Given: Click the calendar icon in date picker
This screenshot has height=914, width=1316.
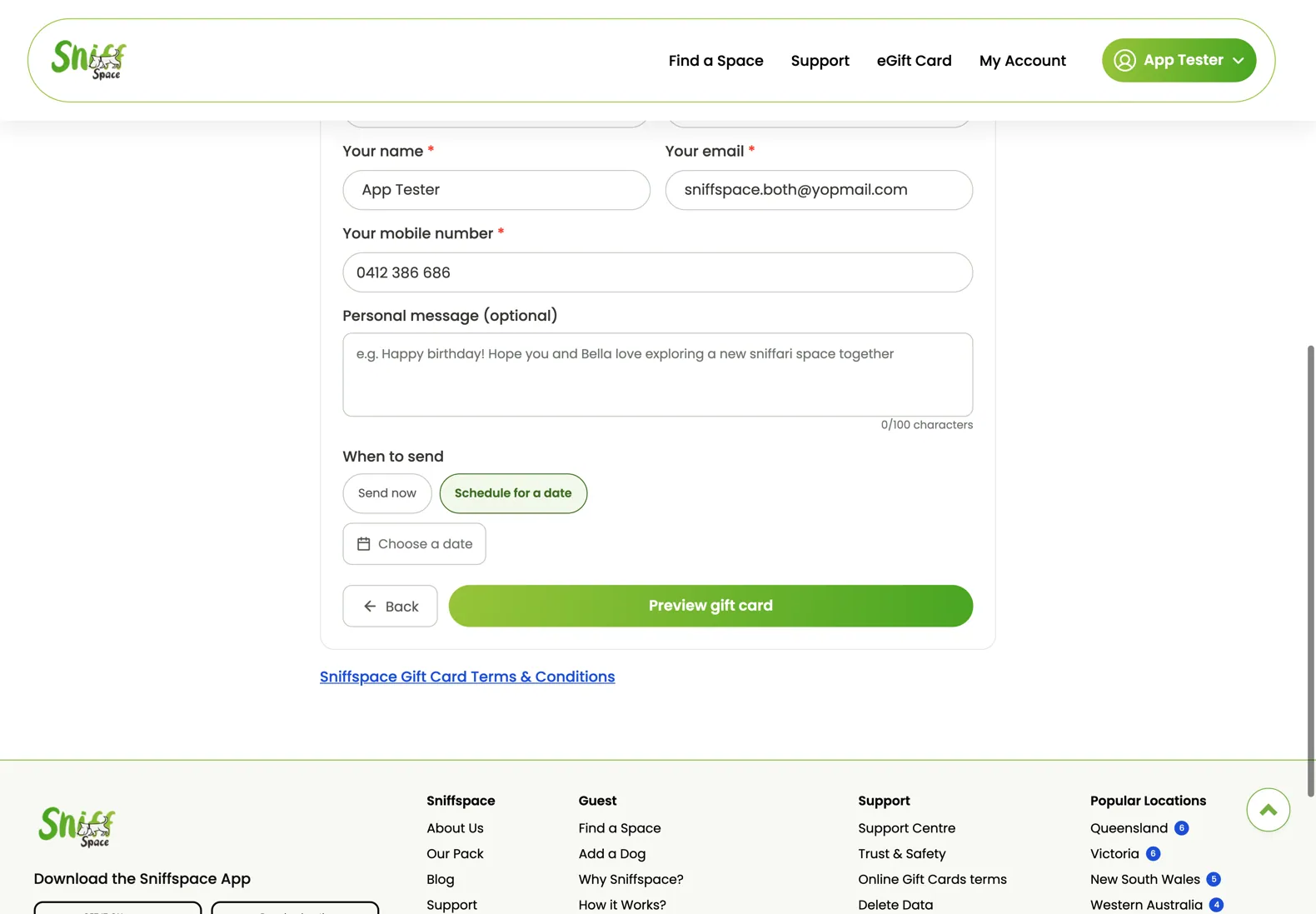Looking at the screenshot, I should (364, 544).
